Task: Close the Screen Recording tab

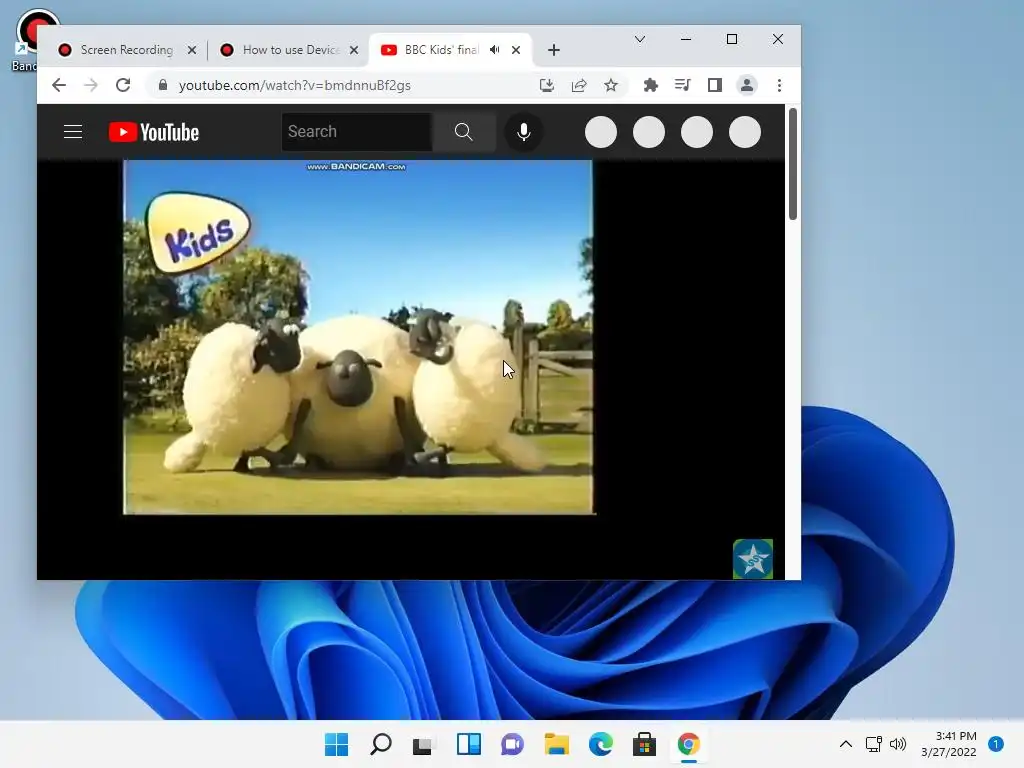Action: (x=191, y=50)
